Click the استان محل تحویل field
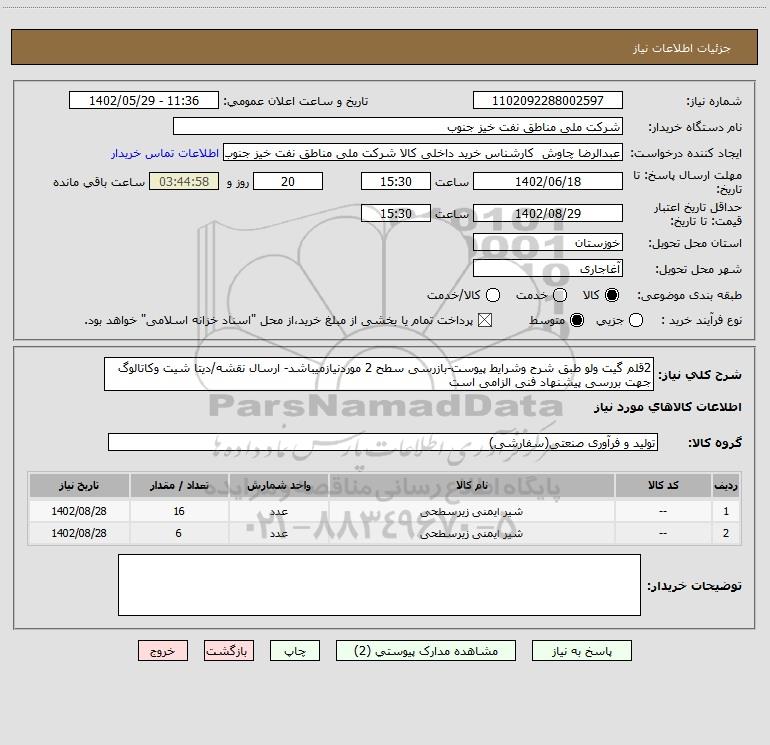This screenshot has width=770, height=745. point(547,243)
